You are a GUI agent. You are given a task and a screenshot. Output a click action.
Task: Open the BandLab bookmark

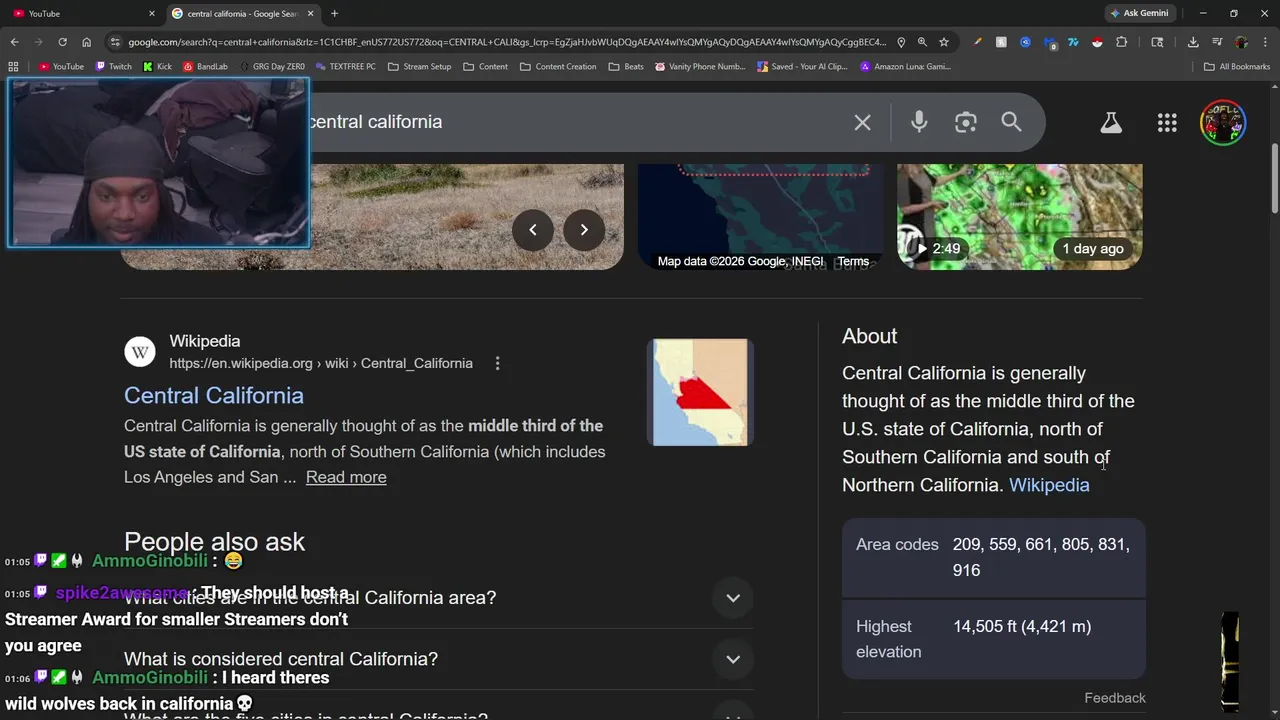tap(205, 66)
